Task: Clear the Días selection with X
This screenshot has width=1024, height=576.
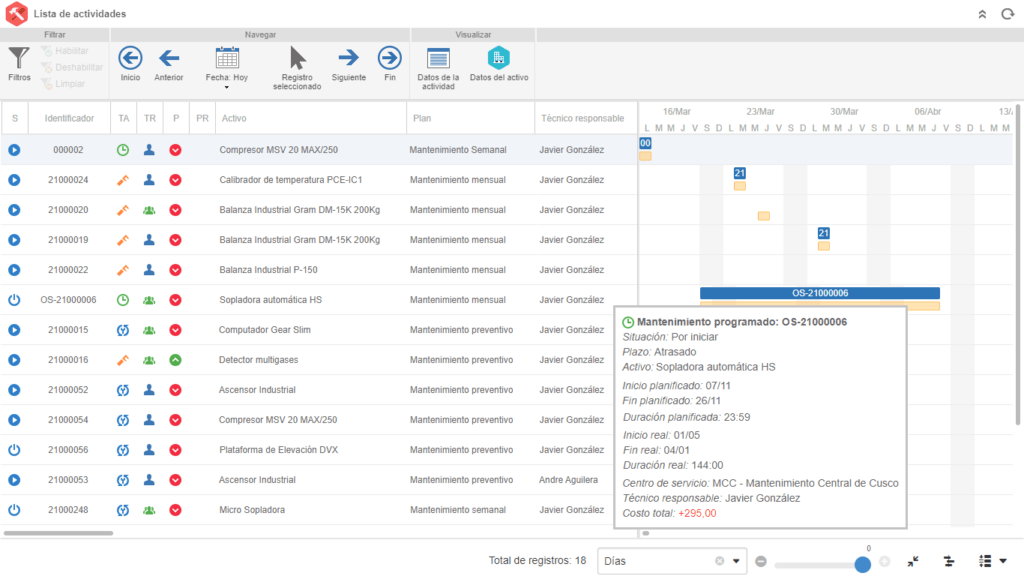Action: click(719, 561)
